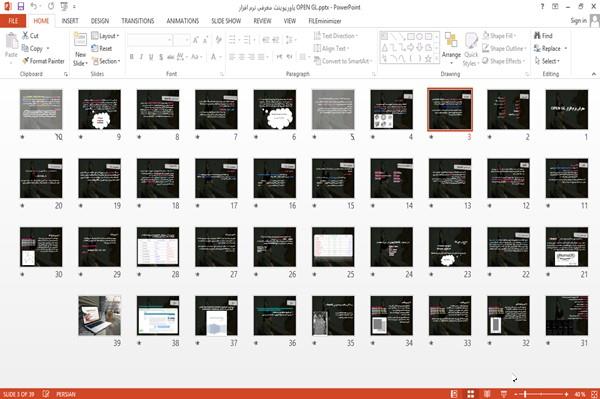Click the Reset slide icon
600x399 pixels.
tap(95, 48)
